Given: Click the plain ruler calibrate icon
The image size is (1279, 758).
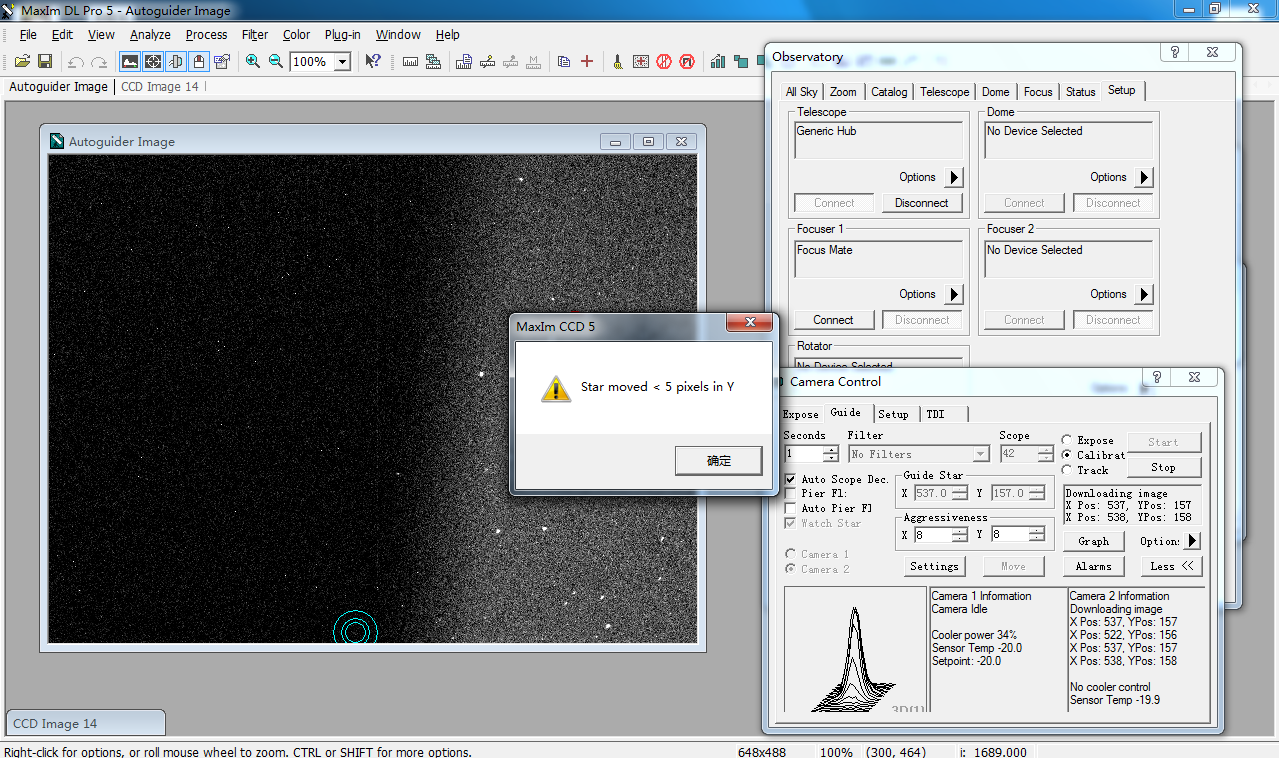Looking at the screenshot, I should (x=410, y=62).
